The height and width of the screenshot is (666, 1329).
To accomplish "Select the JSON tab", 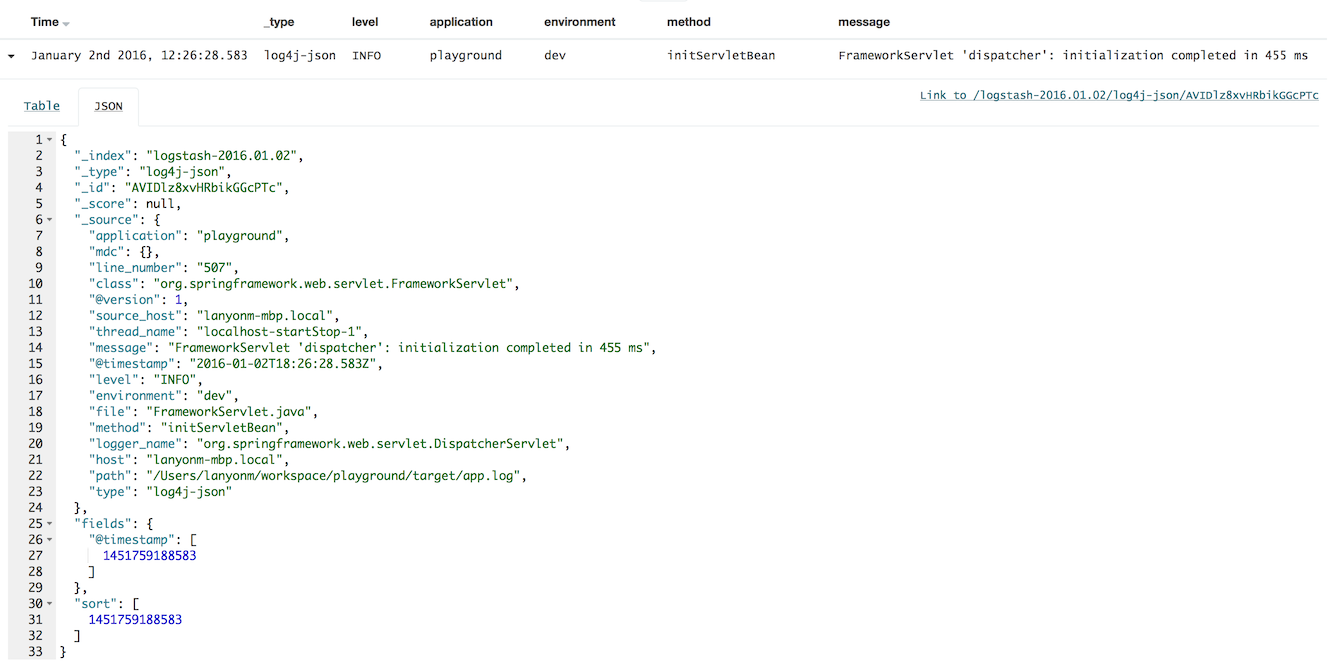I will pos(107,105).
